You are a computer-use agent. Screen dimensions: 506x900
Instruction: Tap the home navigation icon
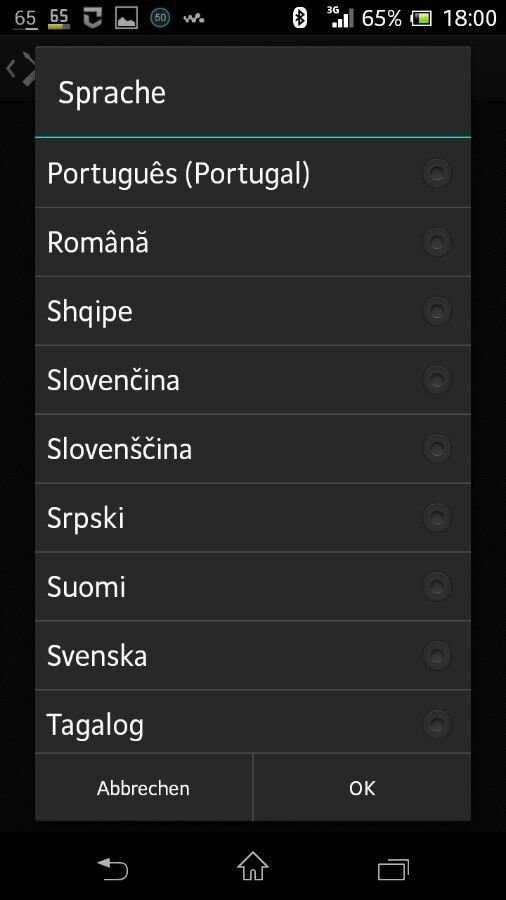[x=252, y=866]
